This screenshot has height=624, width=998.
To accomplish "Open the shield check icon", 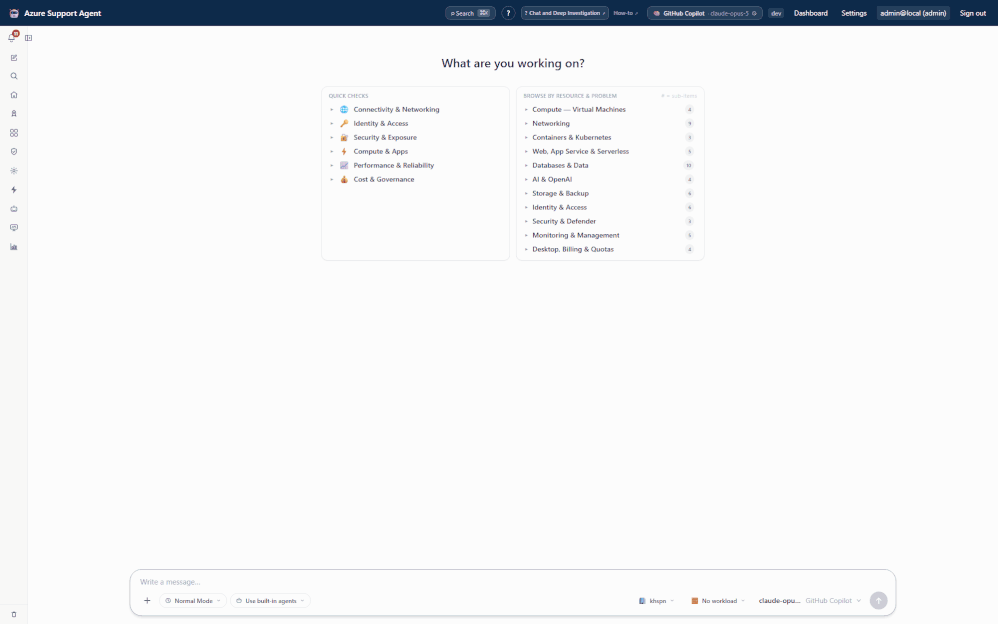I will tap(14, 152).
